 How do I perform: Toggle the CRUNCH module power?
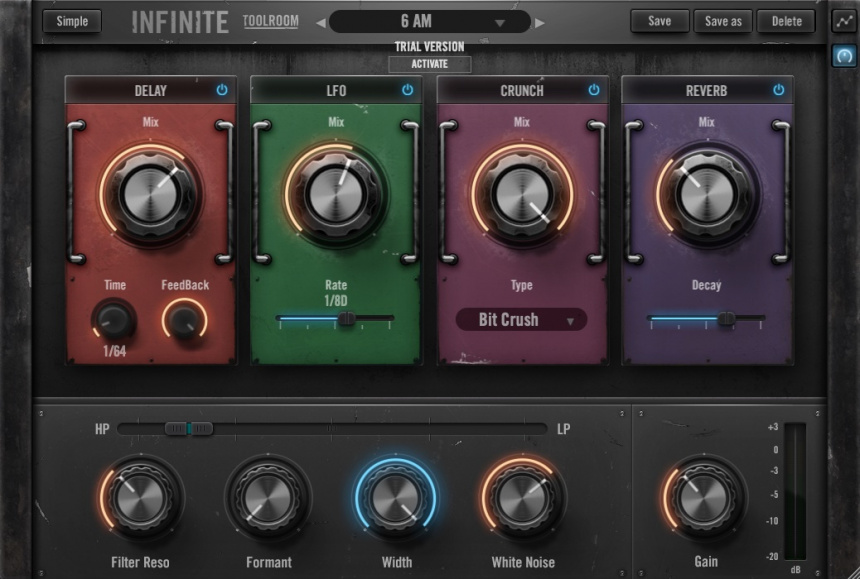(596, 89)
